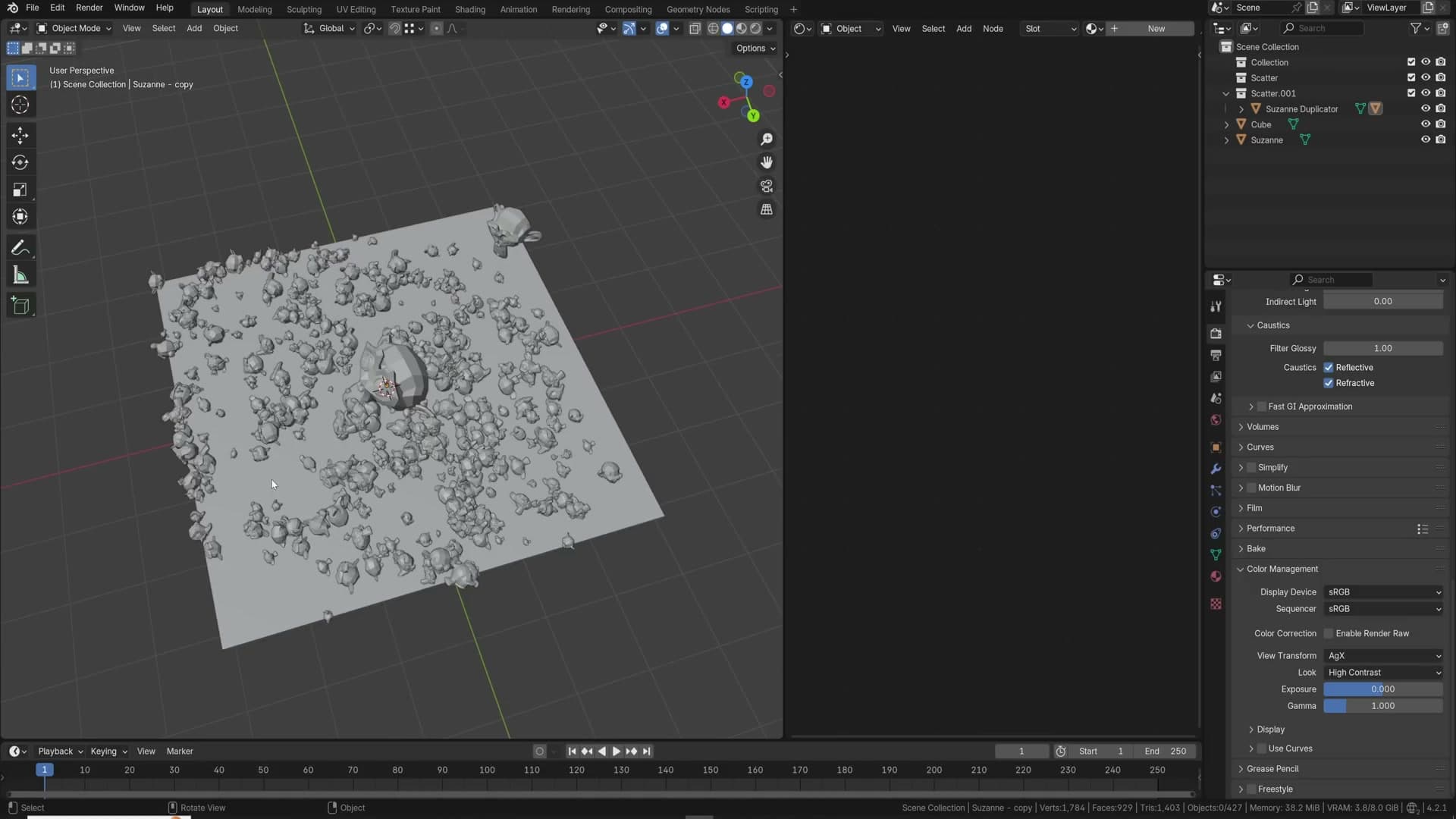This screenshot has height=819, width=1456.
Task: Open the Physics properties tab
Action: 1216,512
